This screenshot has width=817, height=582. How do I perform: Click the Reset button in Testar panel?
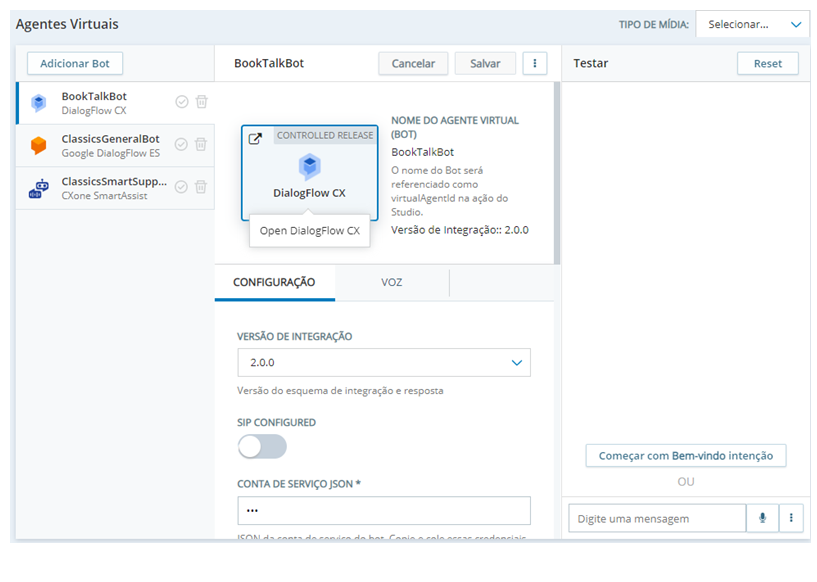(x=768, y=64)
